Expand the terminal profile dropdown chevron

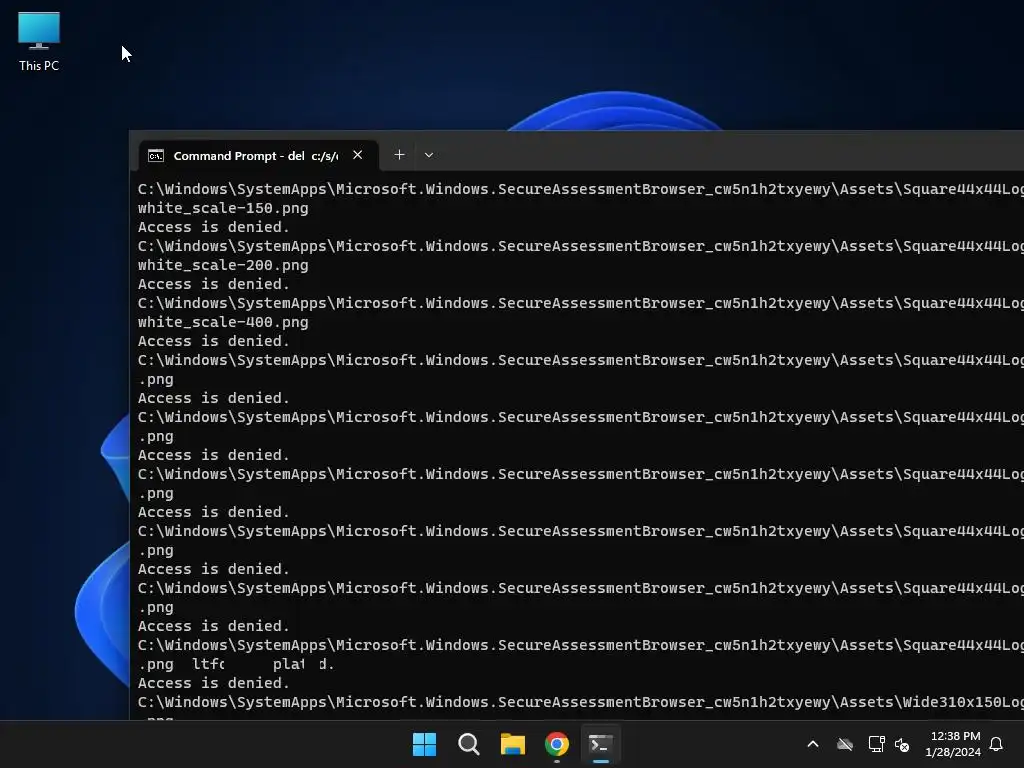(x=428, y=155)
